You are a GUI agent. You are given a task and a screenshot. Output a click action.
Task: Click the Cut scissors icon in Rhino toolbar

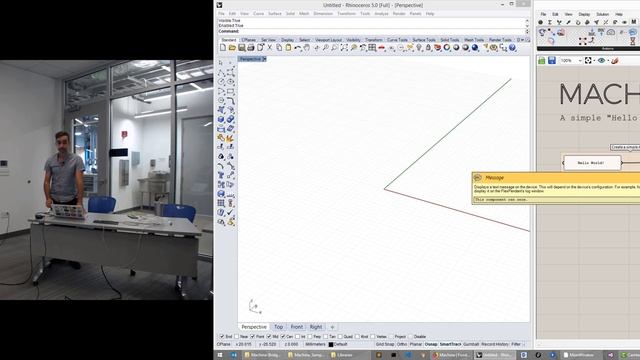click(x=269, y=48)
